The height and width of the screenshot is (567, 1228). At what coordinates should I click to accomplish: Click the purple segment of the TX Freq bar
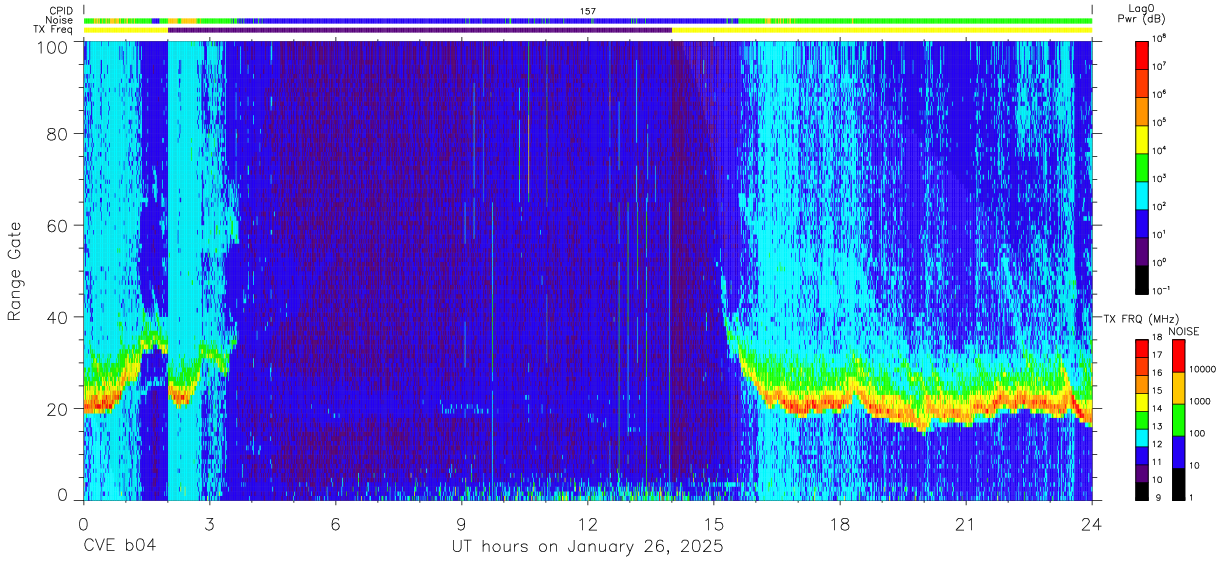(x=420, y=30)
